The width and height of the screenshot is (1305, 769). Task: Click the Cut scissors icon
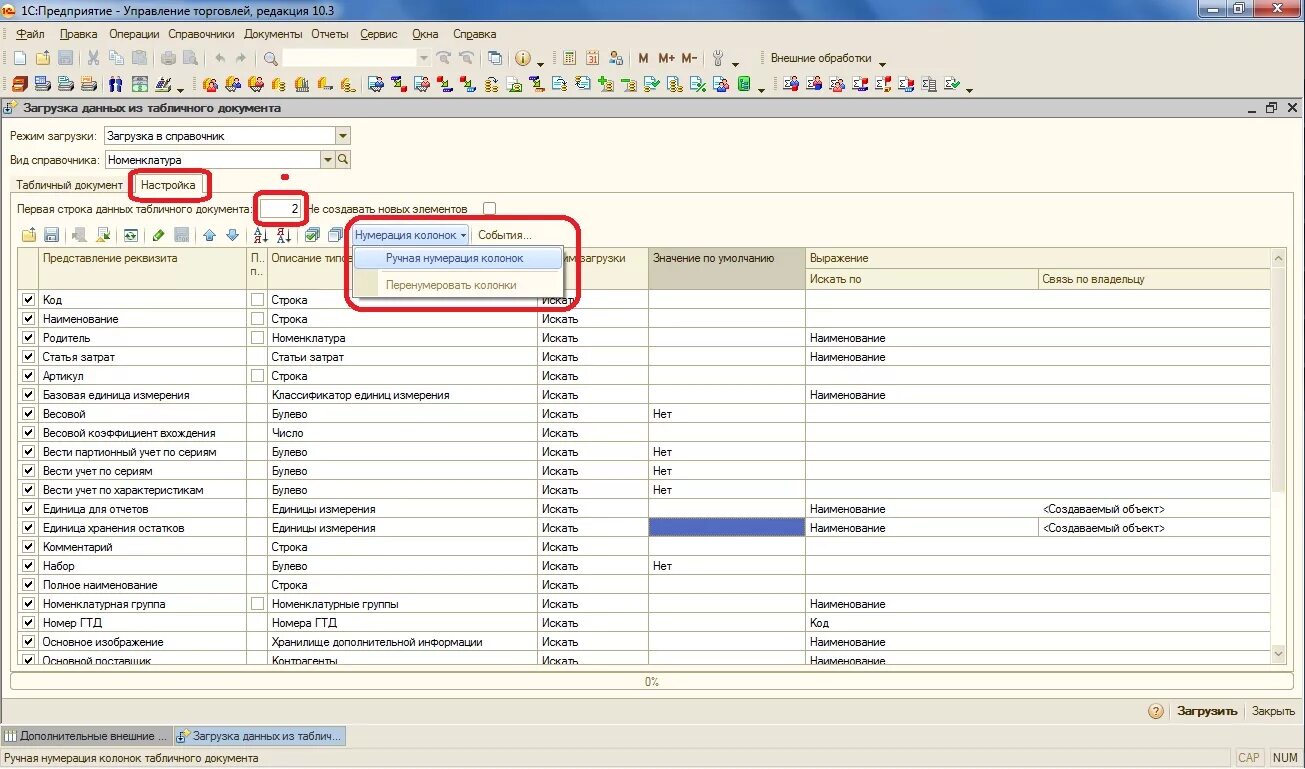94,59
